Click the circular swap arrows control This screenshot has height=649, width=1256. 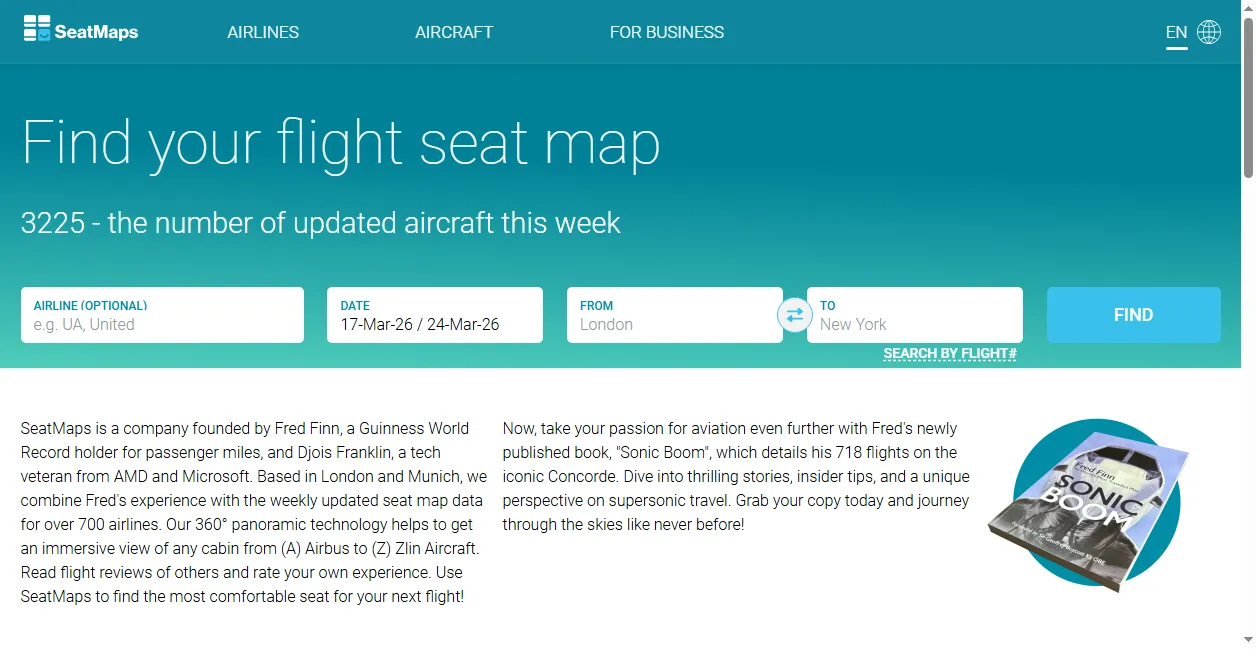[795, 315]
